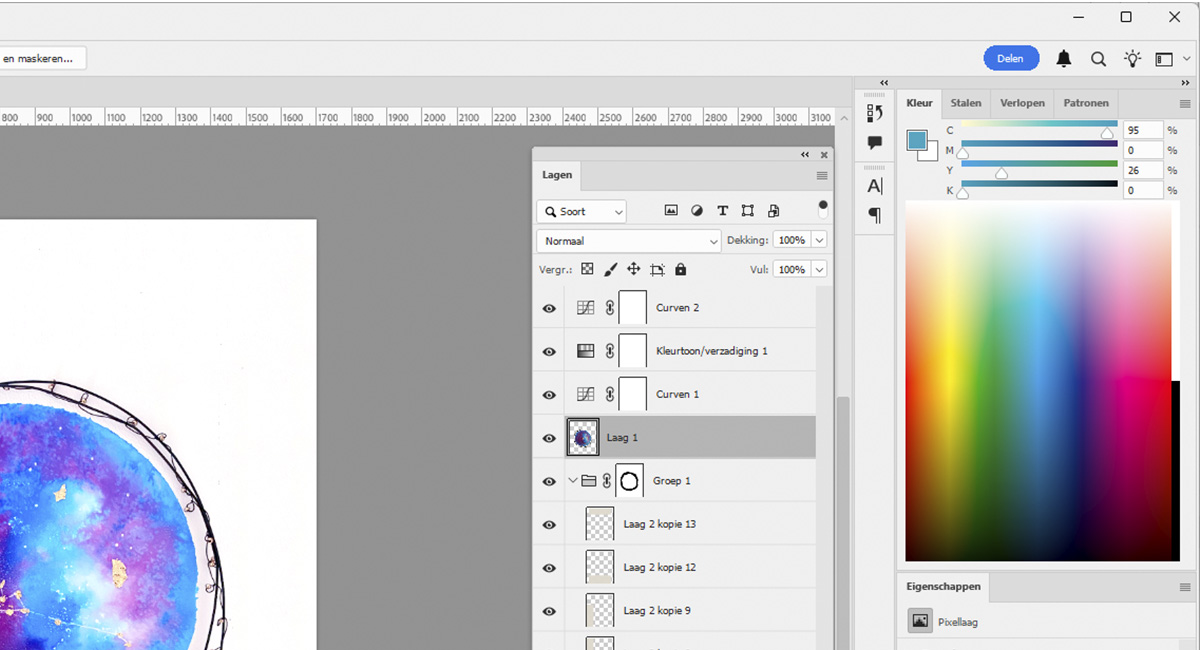Lock position move icon

633,269
